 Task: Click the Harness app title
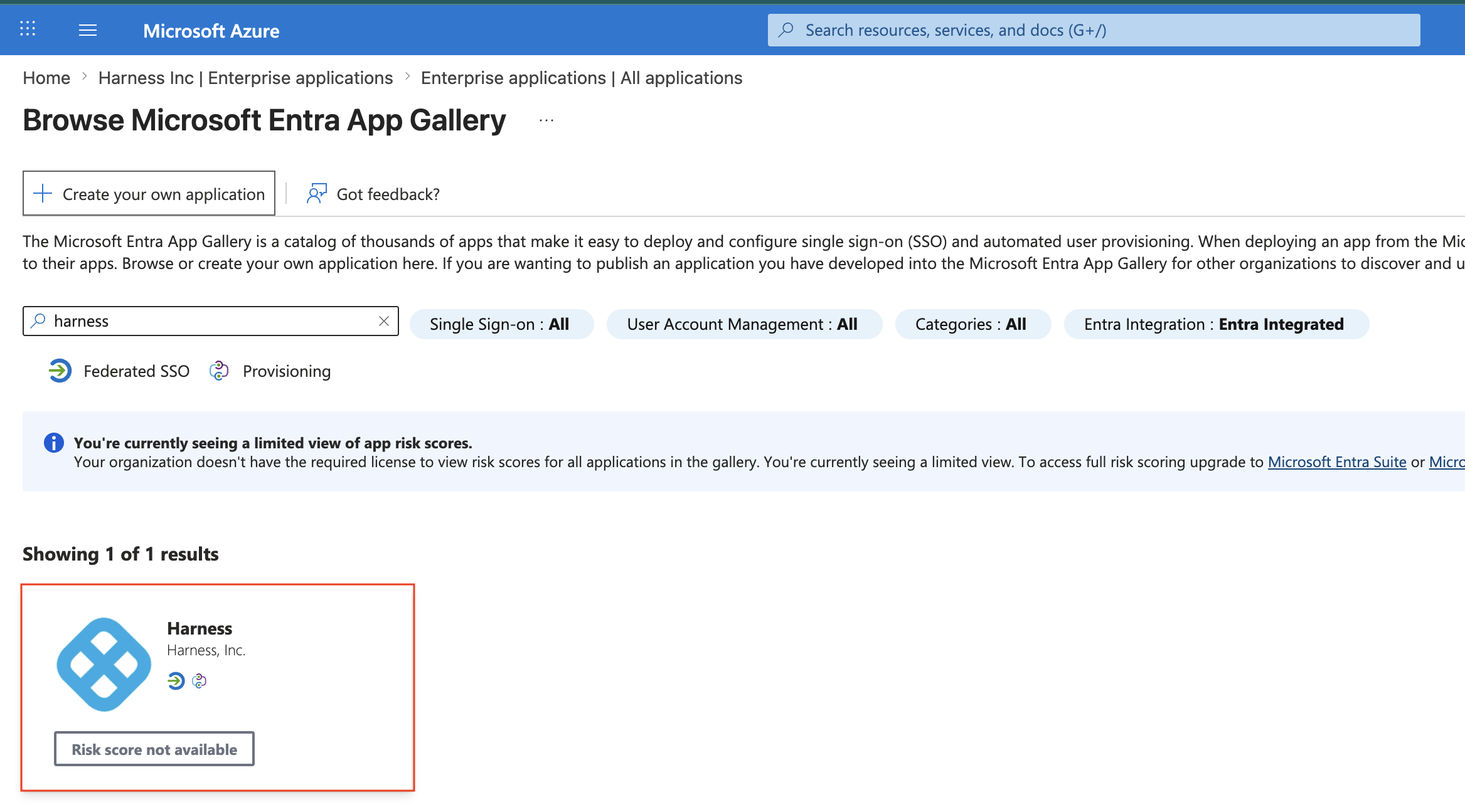(x=200, y=628)
